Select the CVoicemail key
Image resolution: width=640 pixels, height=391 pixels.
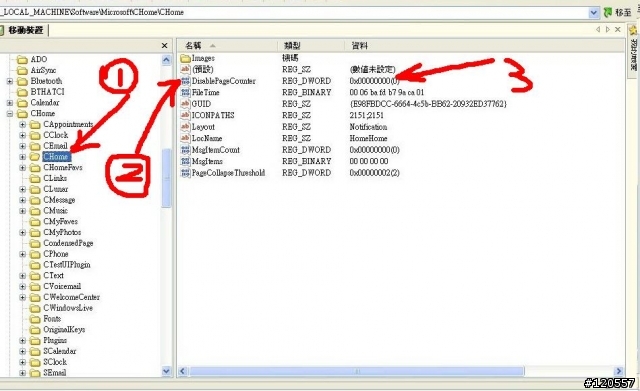pyautogui.click(x=62, y=287)
